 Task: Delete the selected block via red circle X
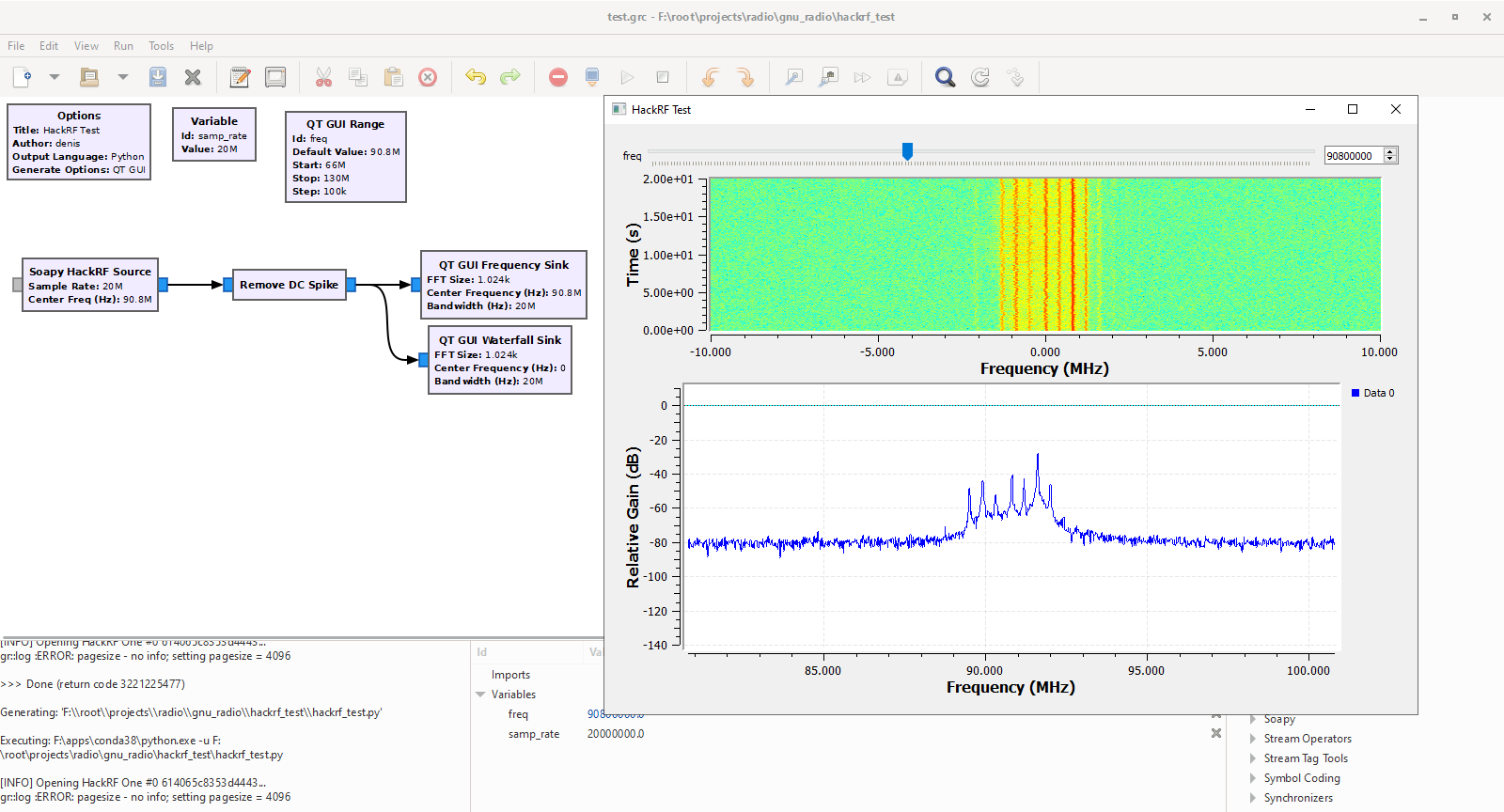428,77
